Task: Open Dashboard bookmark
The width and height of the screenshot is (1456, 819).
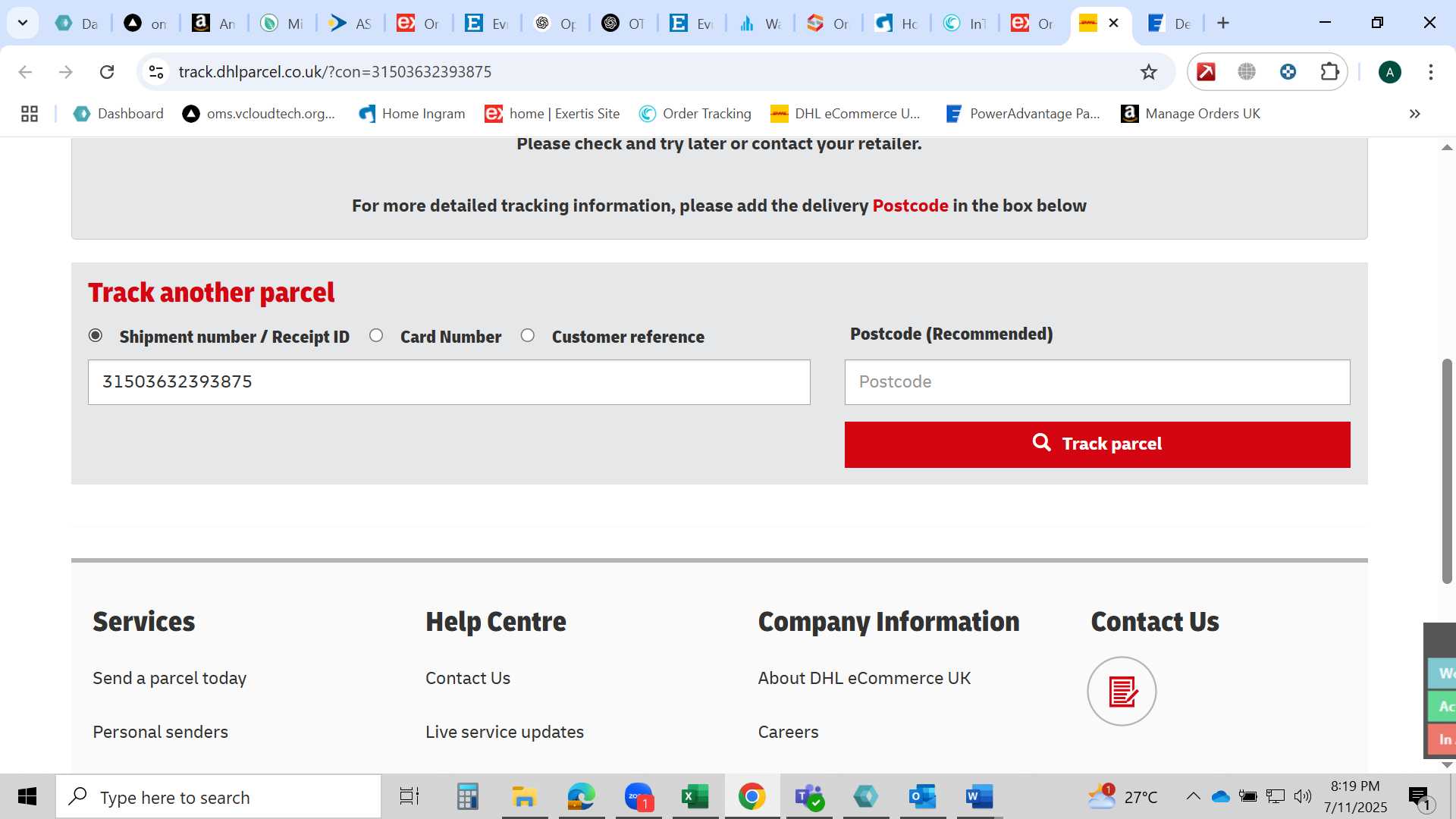Action: pyautogui.click(x=118, y=114)
